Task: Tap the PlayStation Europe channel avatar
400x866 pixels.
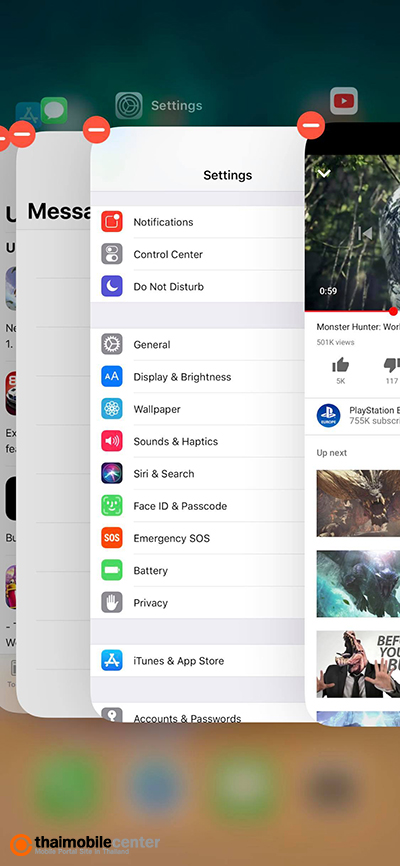Action: [x=328, y=416]
